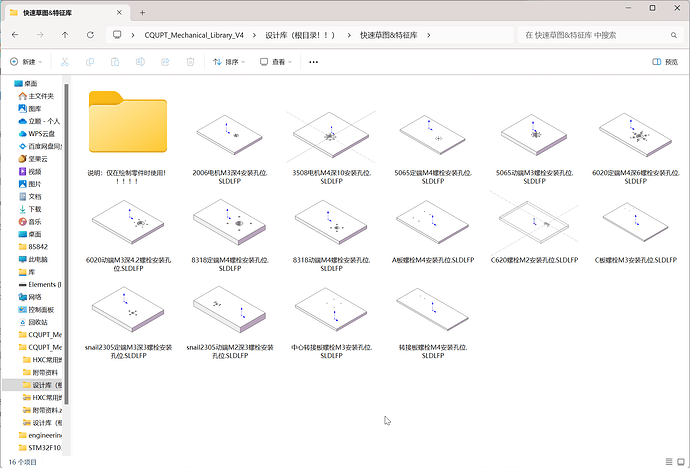Expand chevron after CQUPT_Mechanical_Library_V4 breadcrumb
Viewport: 690px width, 468px height.
click(254, 35)
